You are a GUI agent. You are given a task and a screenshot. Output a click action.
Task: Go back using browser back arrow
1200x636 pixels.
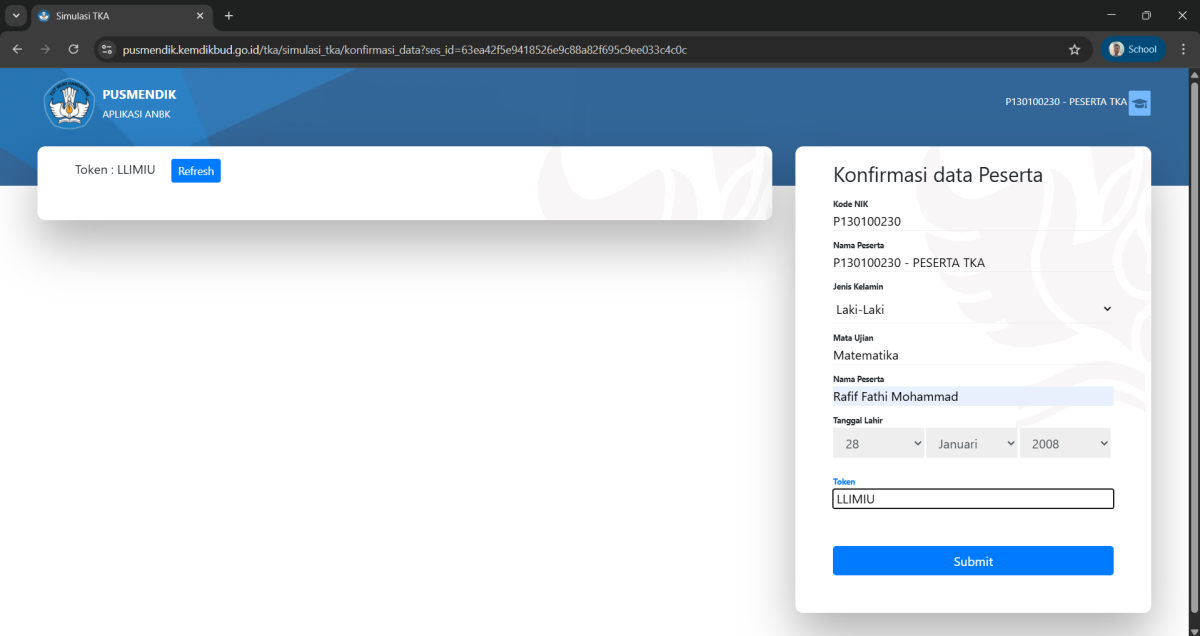click(17, 49)
